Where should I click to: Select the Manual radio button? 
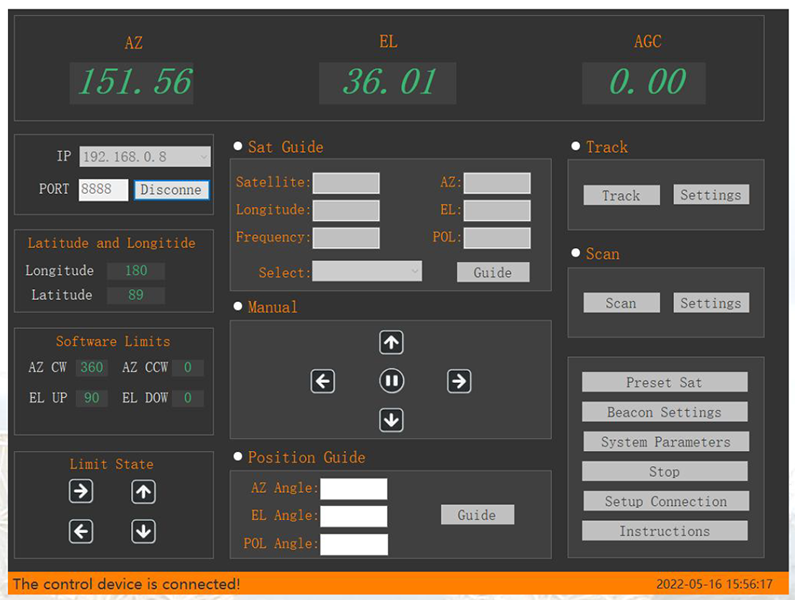click(x=238, y=307)
